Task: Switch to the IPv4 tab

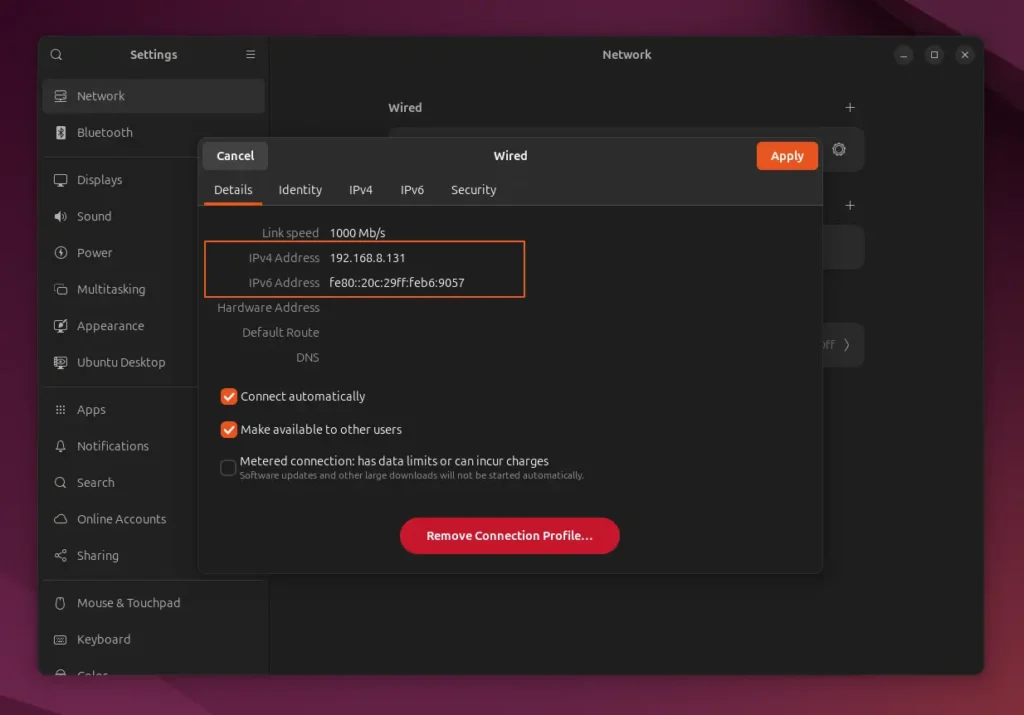Action: (361, 190)
